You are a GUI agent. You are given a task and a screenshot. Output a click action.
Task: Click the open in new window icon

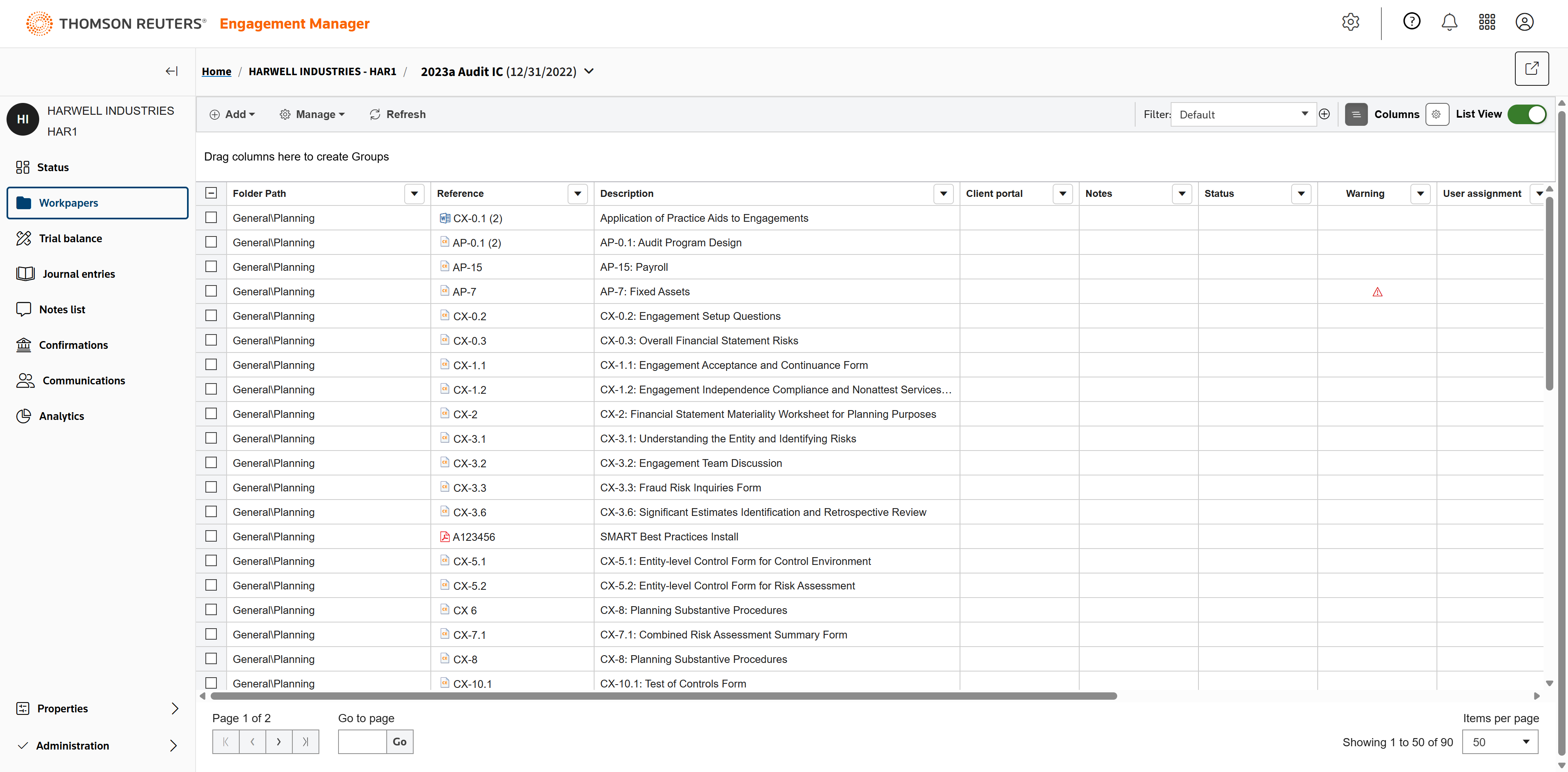click(x=1531, y=69)
